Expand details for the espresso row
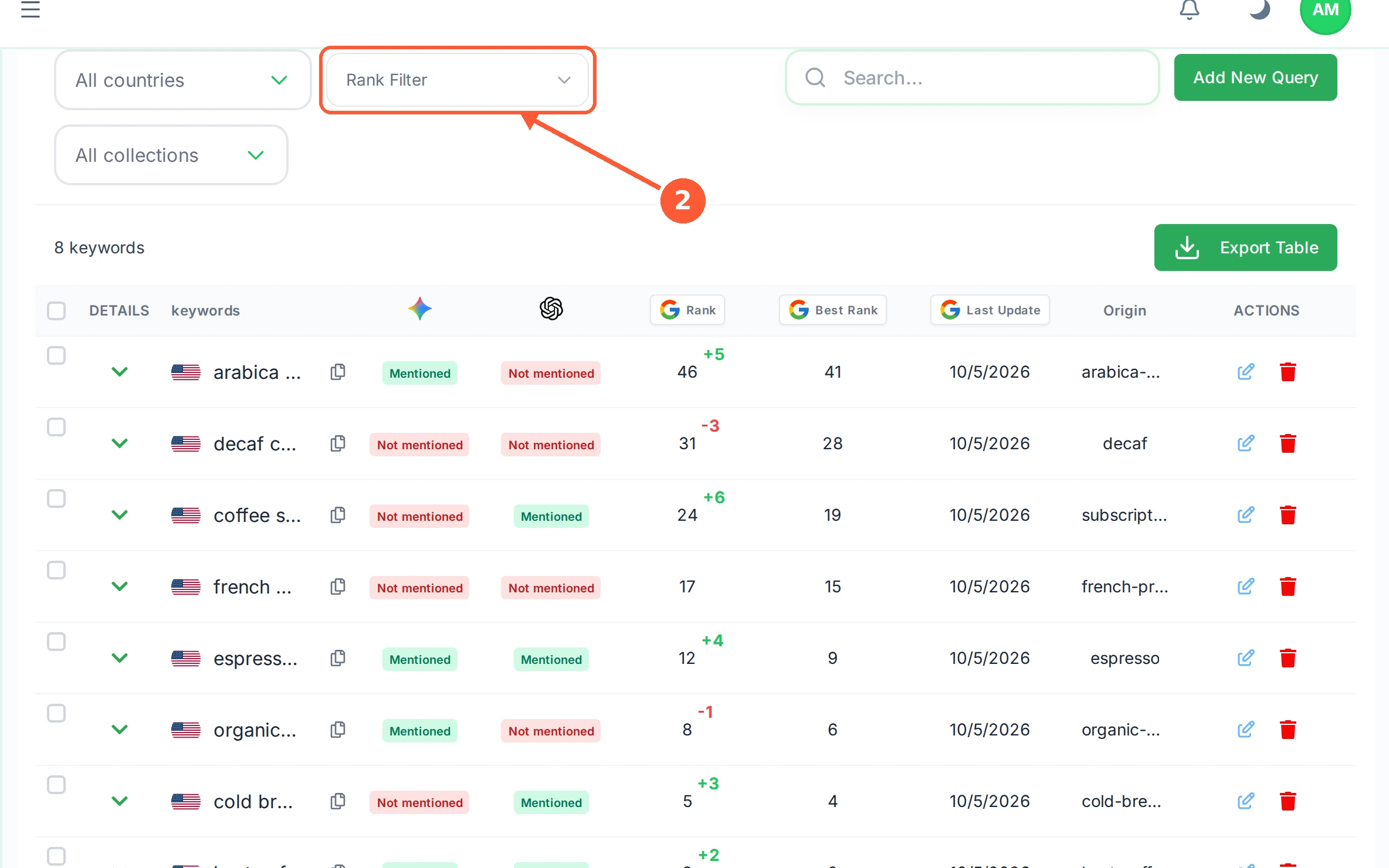Viewport: 1389px width, 868px height. 120,658
